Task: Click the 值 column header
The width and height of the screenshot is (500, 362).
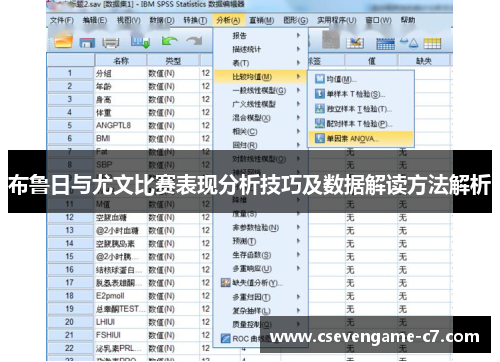Action: pos(371,61)
